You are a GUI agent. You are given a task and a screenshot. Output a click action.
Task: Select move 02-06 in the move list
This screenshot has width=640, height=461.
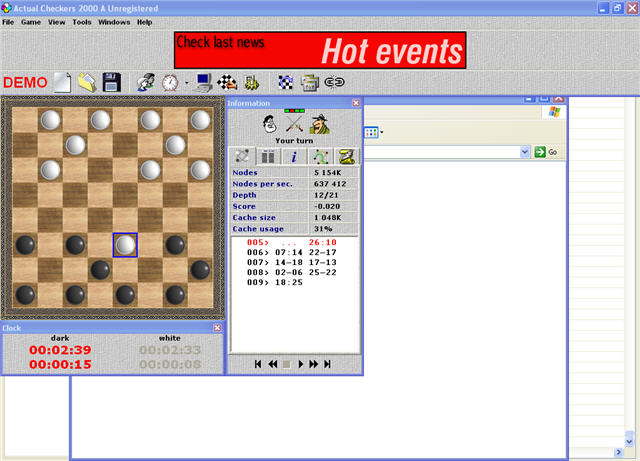[289, 272]
